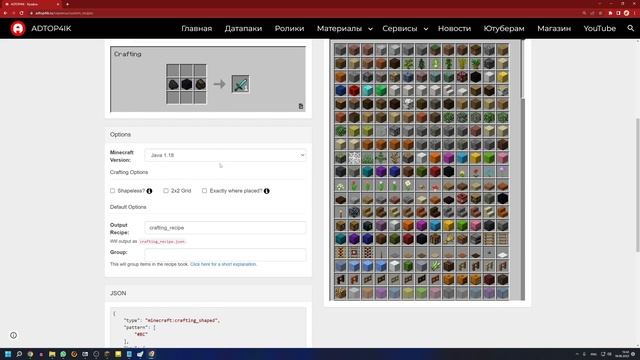Click the browser back arrow
This screenshot has height=360, width=640.
coord(5,13)
